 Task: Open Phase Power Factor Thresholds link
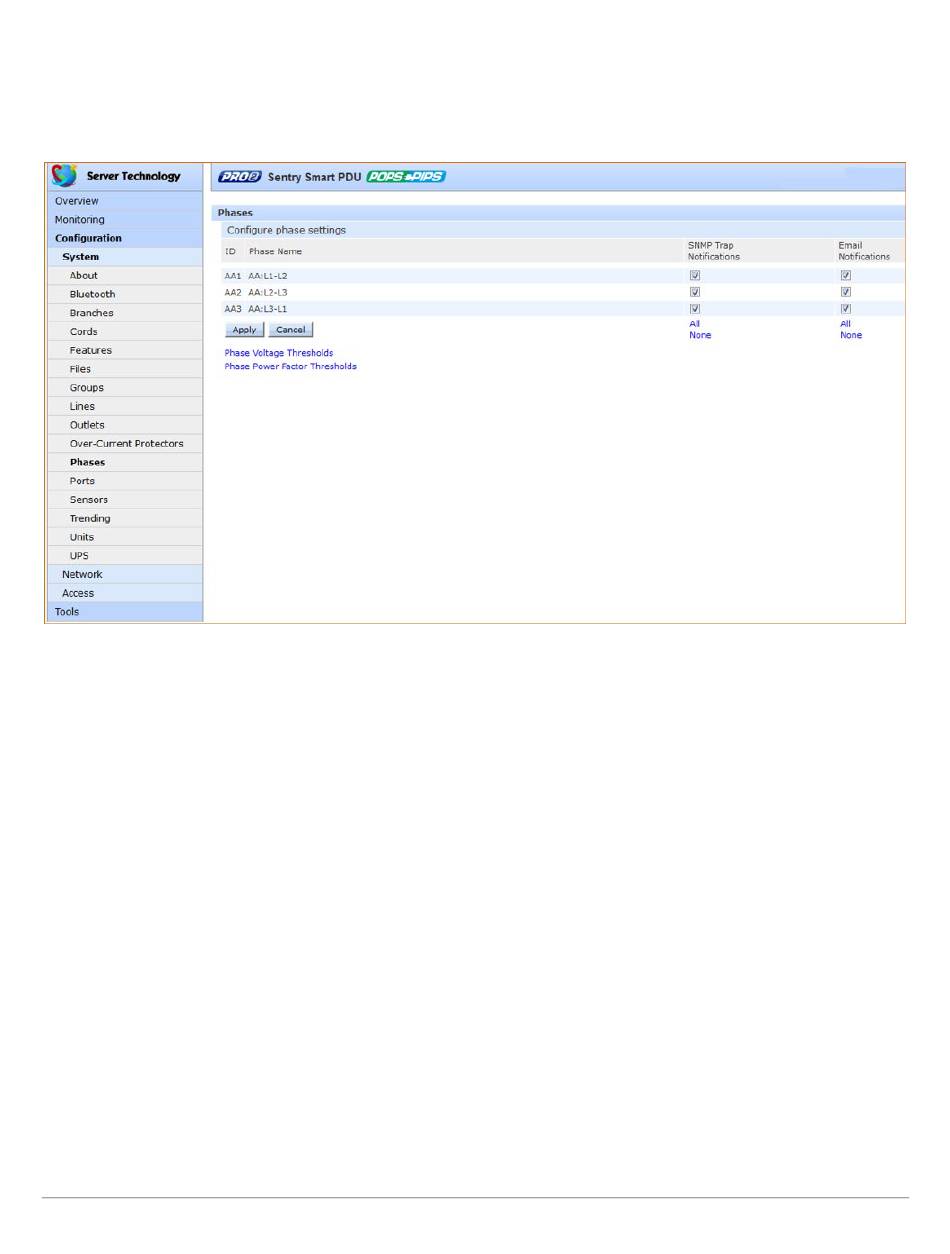click(x=290, y=366)
